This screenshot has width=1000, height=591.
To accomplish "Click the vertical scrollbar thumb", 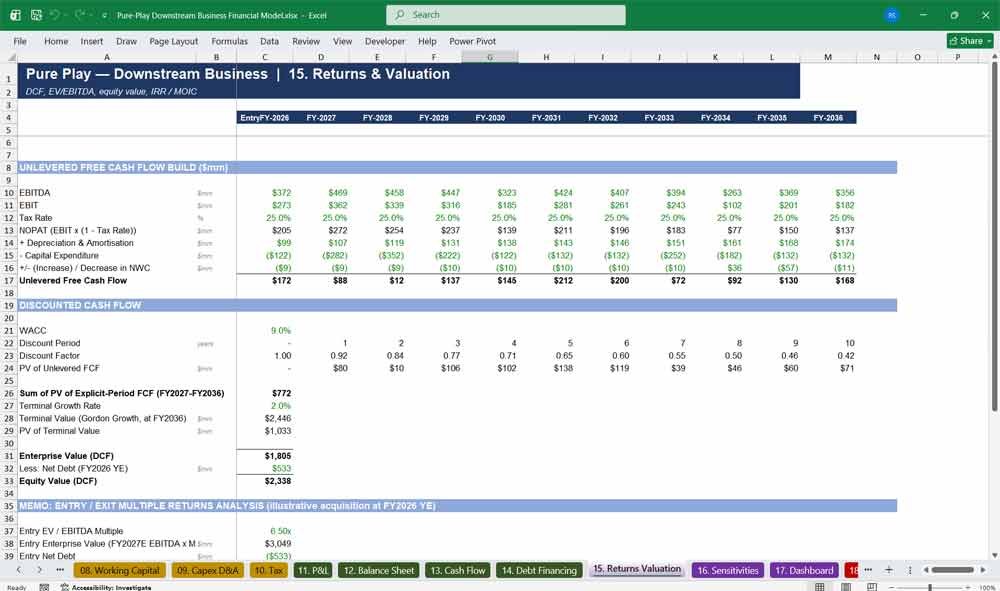I will (994, 236).
